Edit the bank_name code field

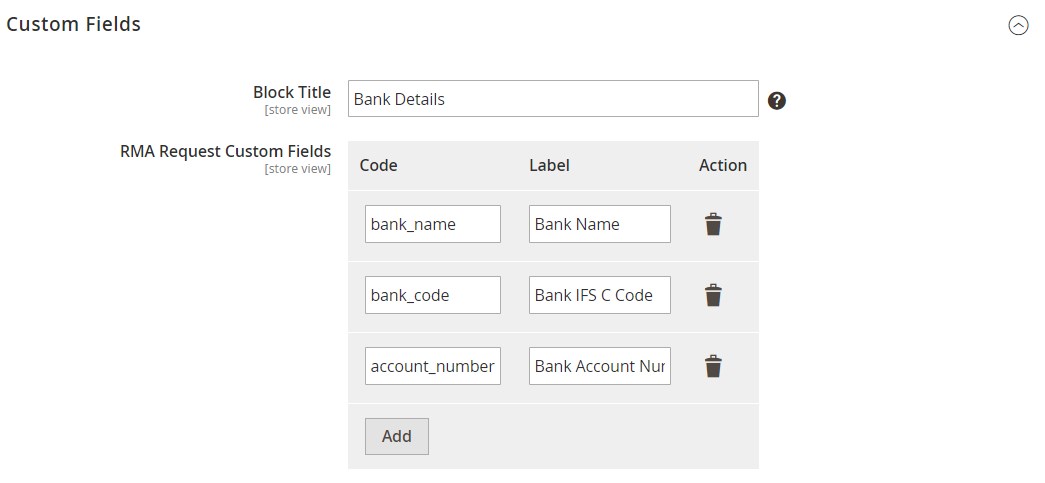432,224
